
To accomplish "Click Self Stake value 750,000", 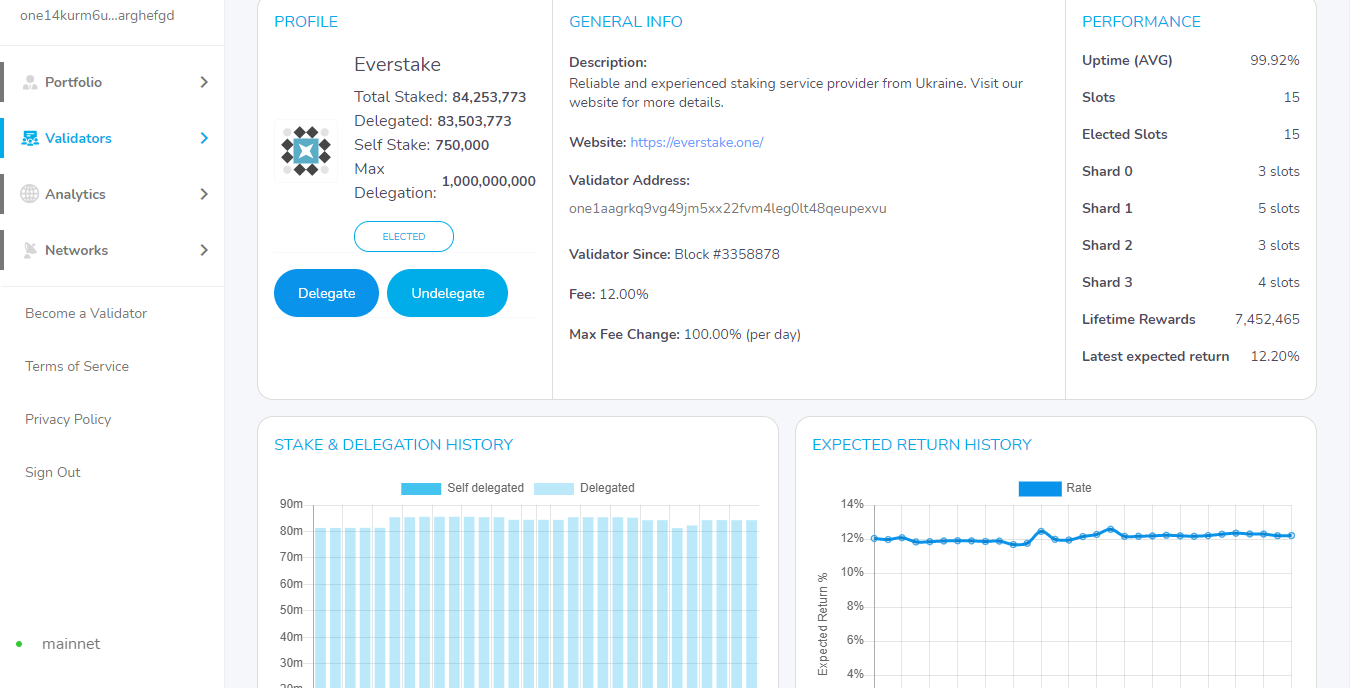I will pos(462,145).
